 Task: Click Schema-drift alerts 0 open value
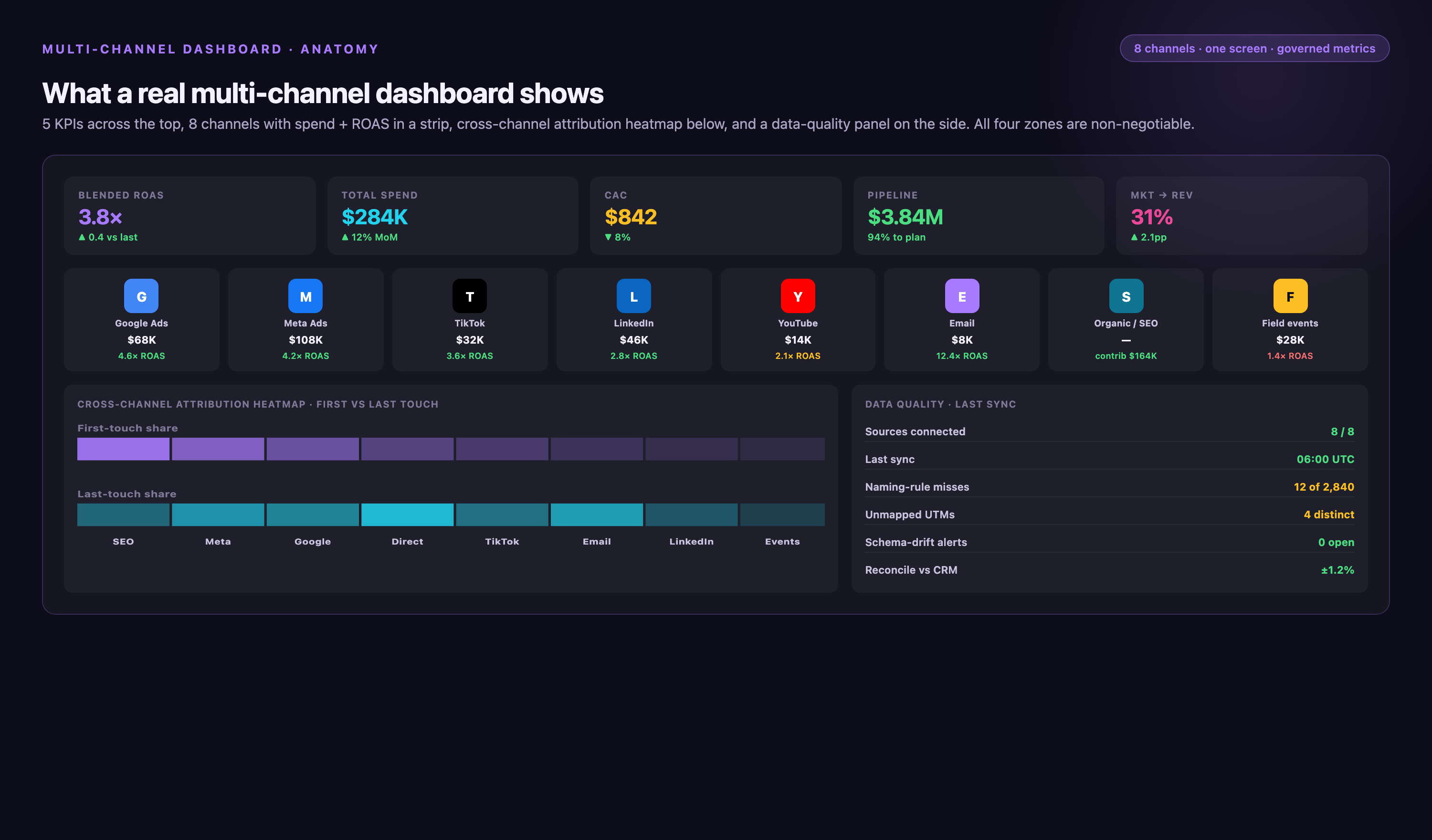(1336, 542)
